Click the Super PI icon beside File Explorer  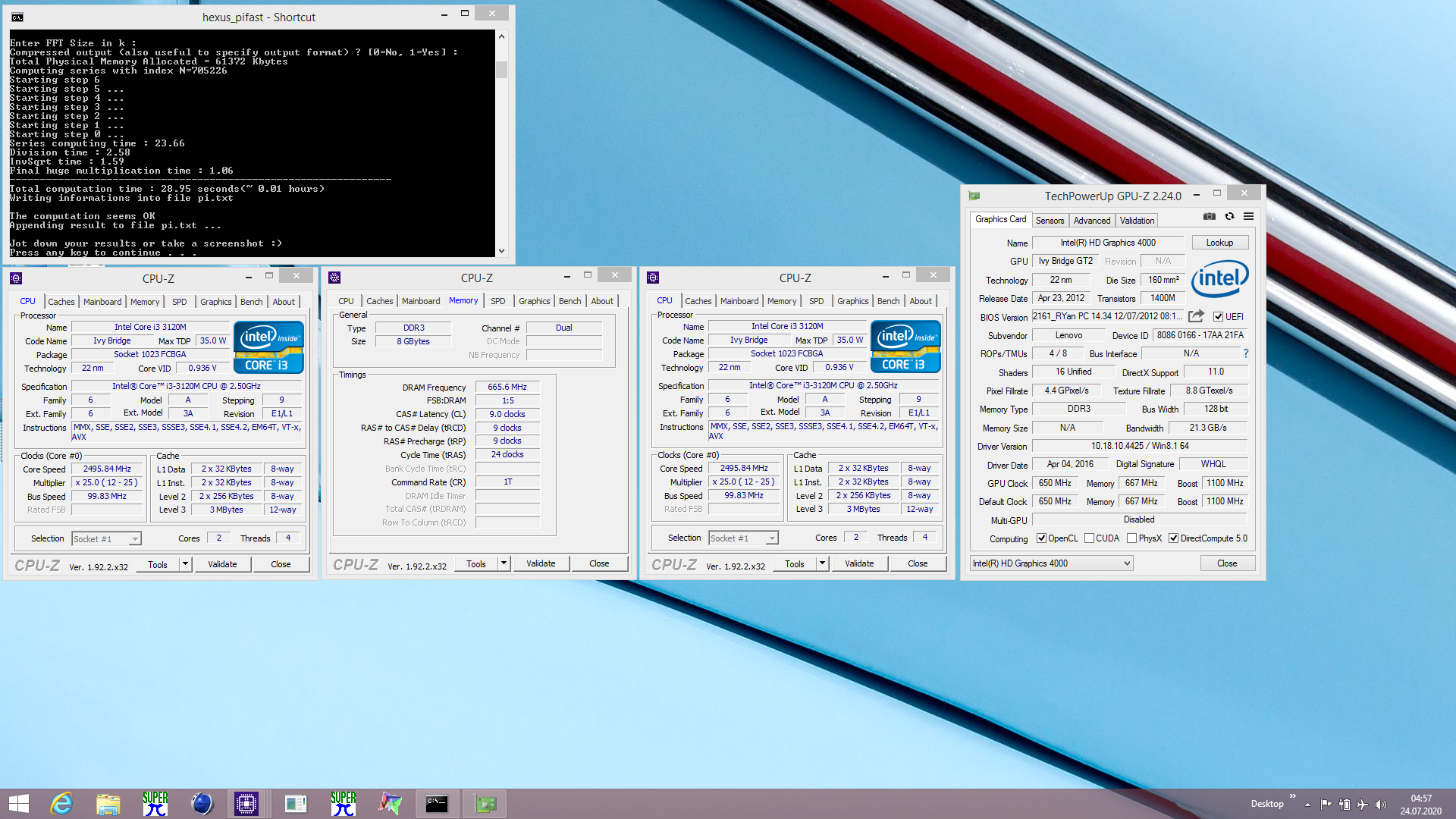click(x=155, y=804)
